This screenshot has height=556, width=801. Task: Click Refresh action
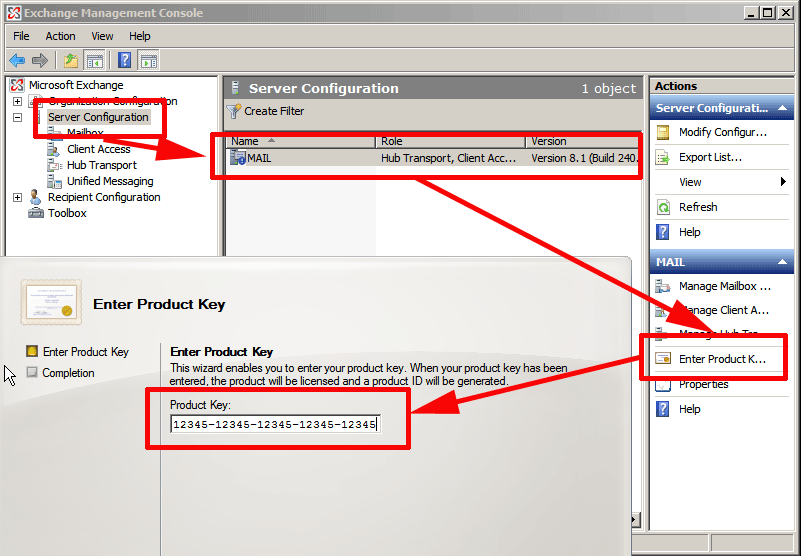698,207
